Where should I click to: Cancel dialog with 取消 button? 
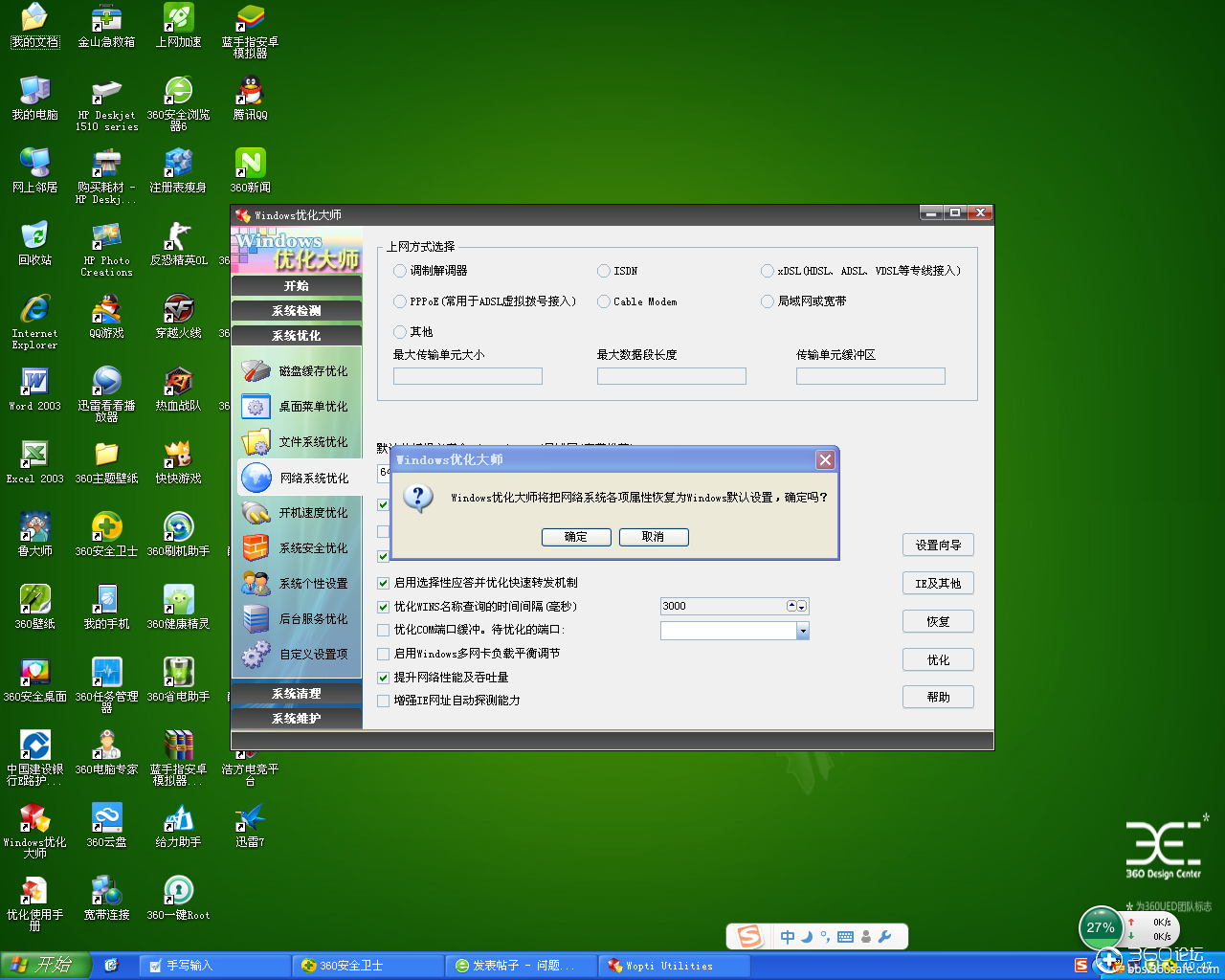coord(654,537)
